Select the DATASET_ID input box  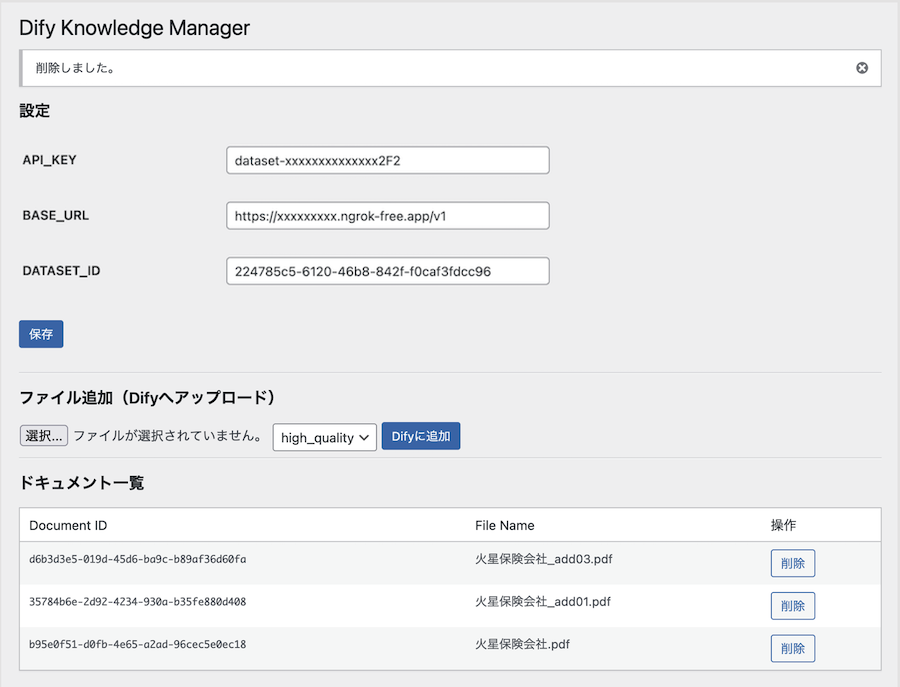pyautogui.click(x=387, y=271)
